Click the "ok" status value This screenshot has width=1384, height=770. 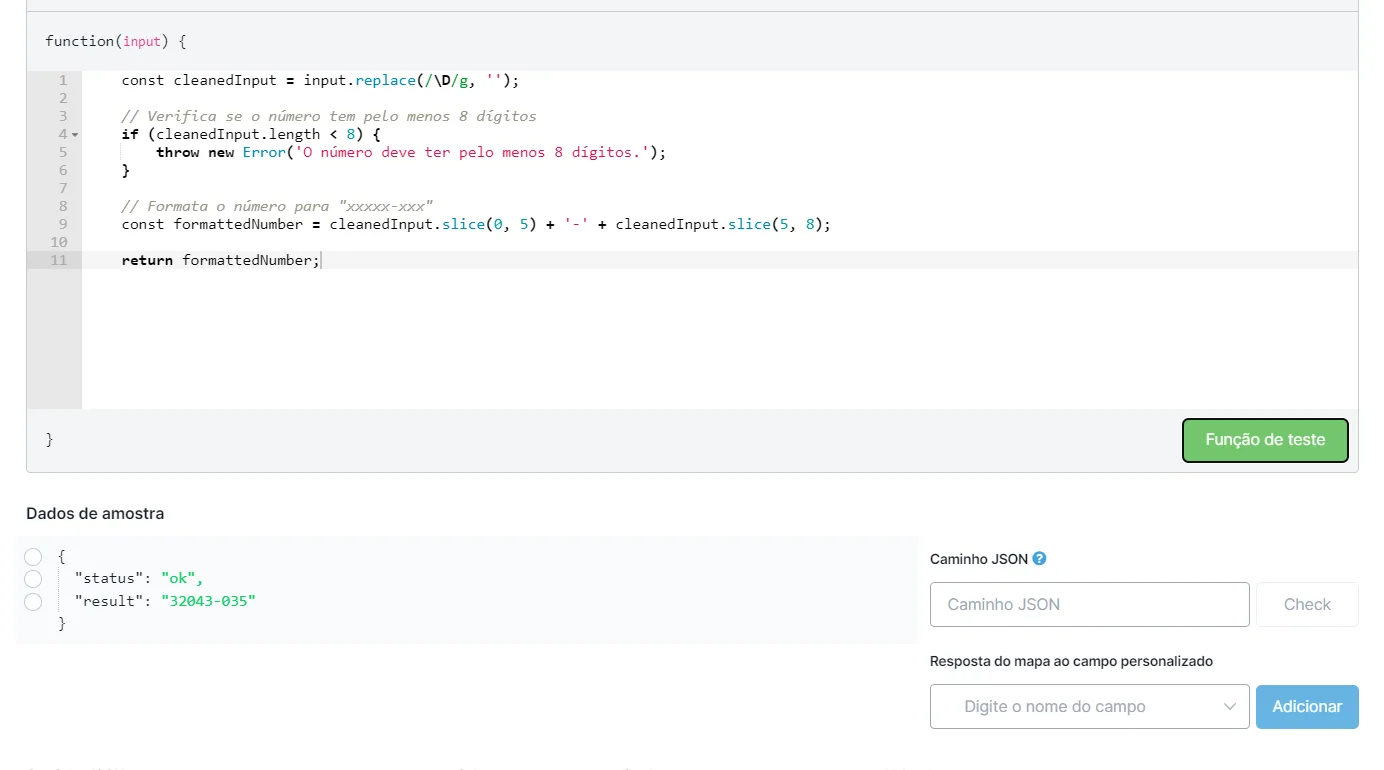(x=178, y=579)
